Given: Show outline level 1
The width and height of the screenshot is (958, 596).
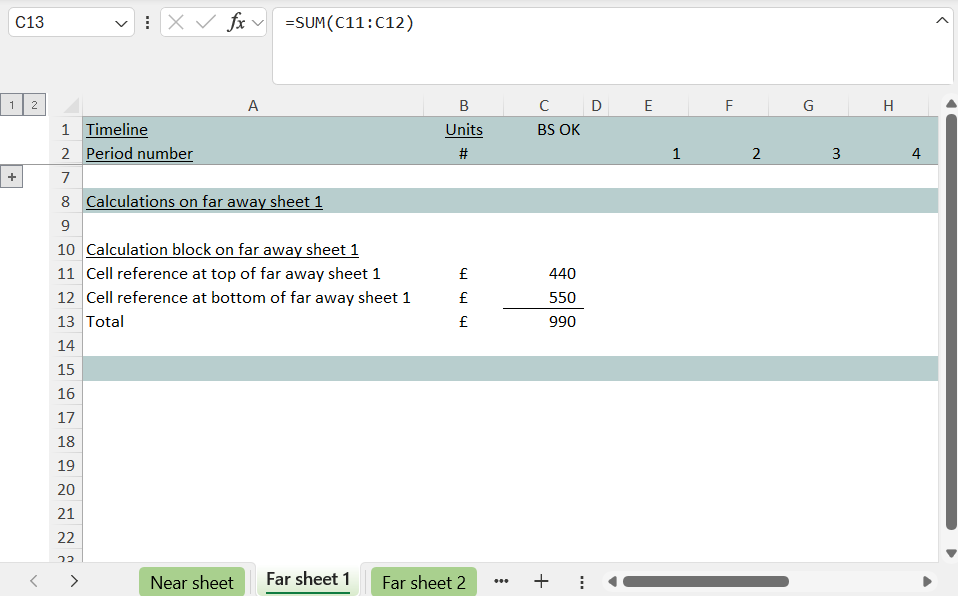Looking at the screenshot, I should coord(13,105).
